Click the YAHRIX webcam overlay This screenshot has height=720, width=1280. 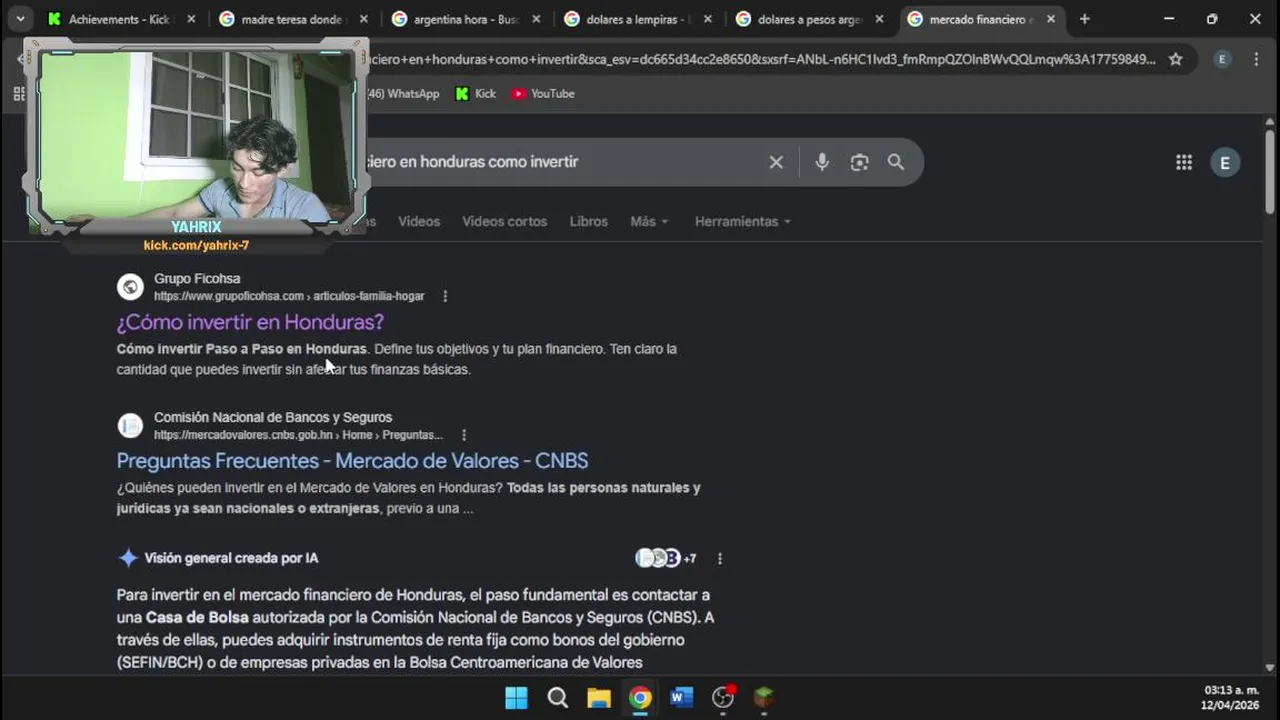(196, 145)
